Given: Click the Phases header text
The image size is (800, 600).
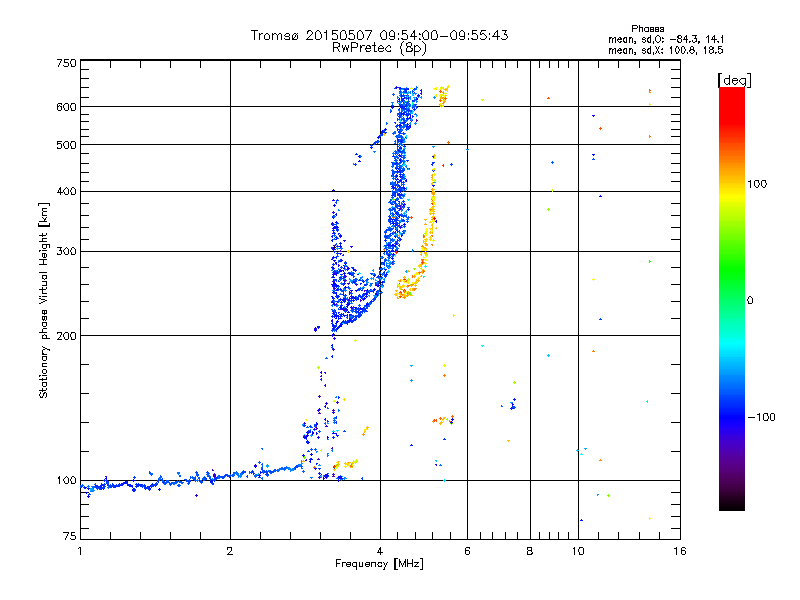Looking at the screenshot, I should (647, 29).
